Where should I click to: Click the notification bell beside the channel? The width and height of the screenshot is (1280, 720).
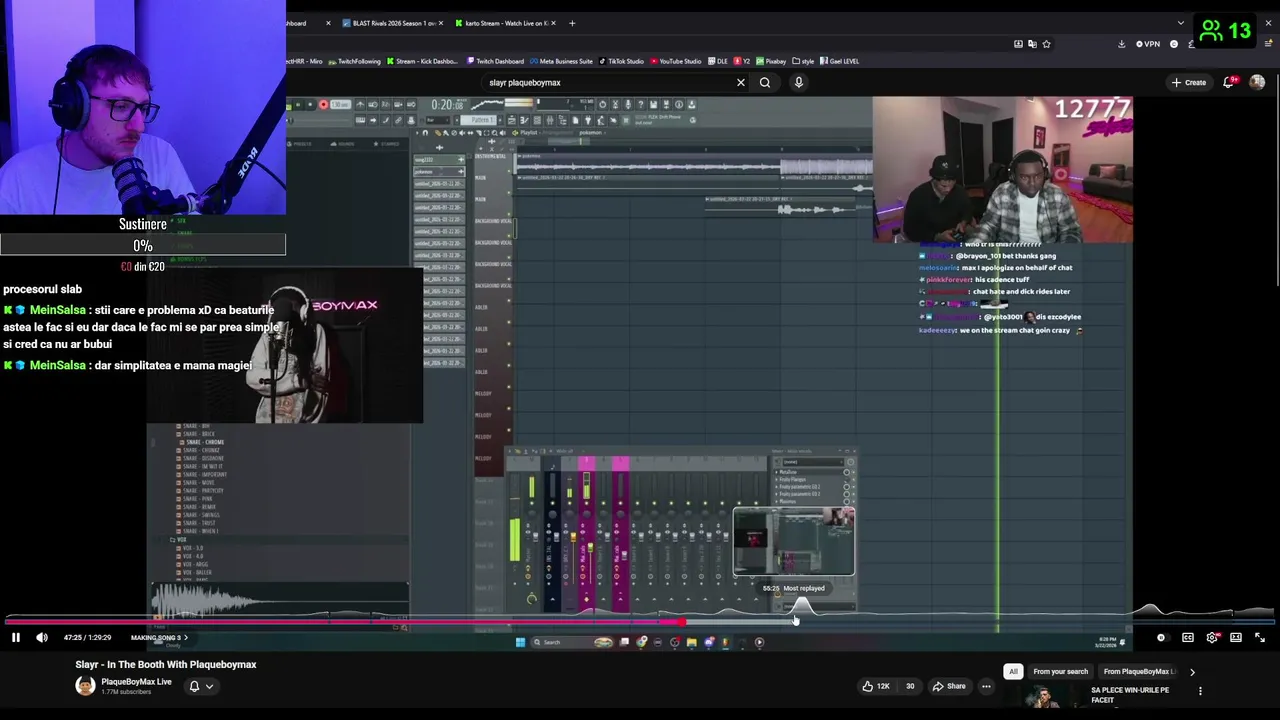194,686
